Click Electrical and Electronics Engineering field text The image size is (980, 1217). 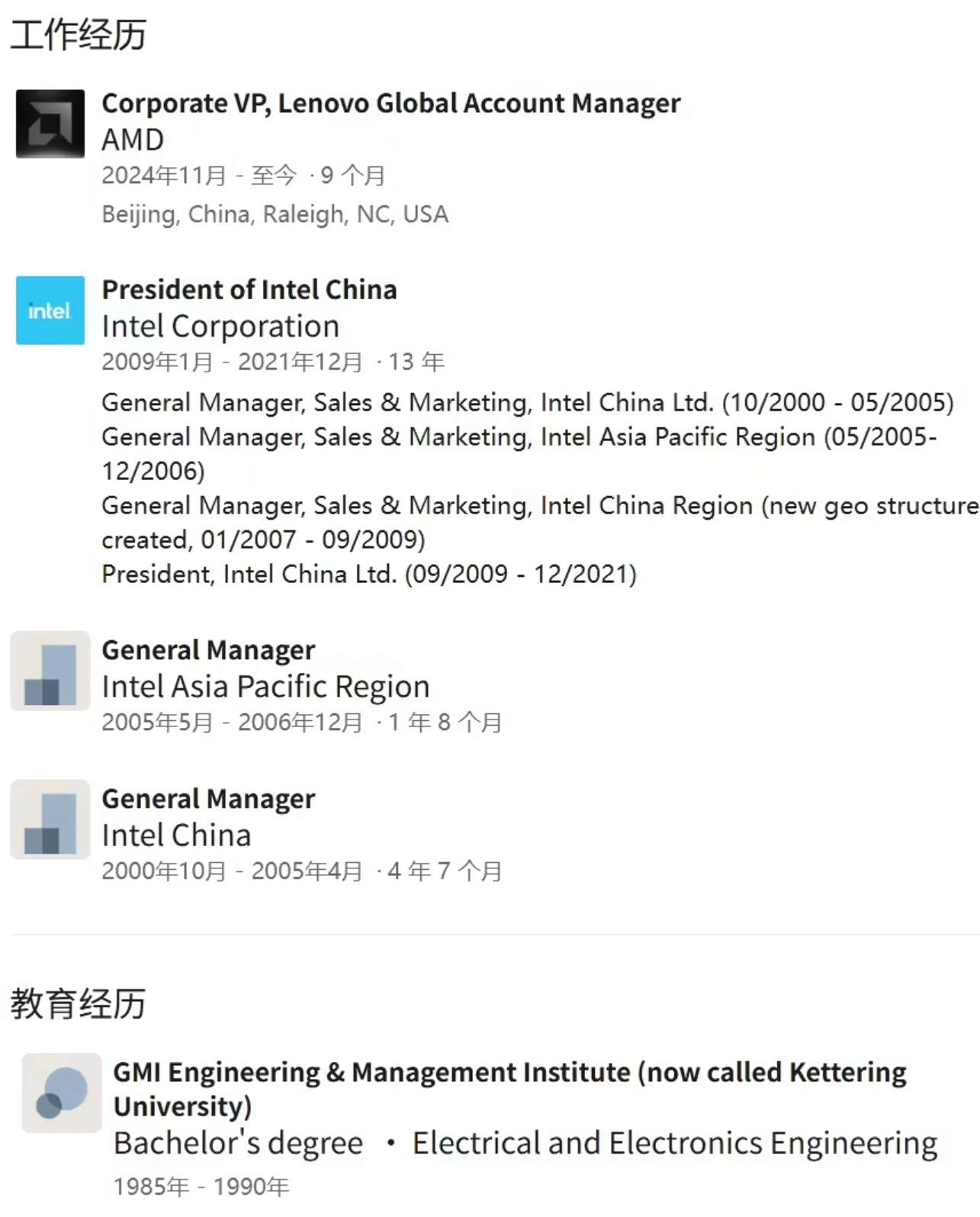coord(675,1143)
